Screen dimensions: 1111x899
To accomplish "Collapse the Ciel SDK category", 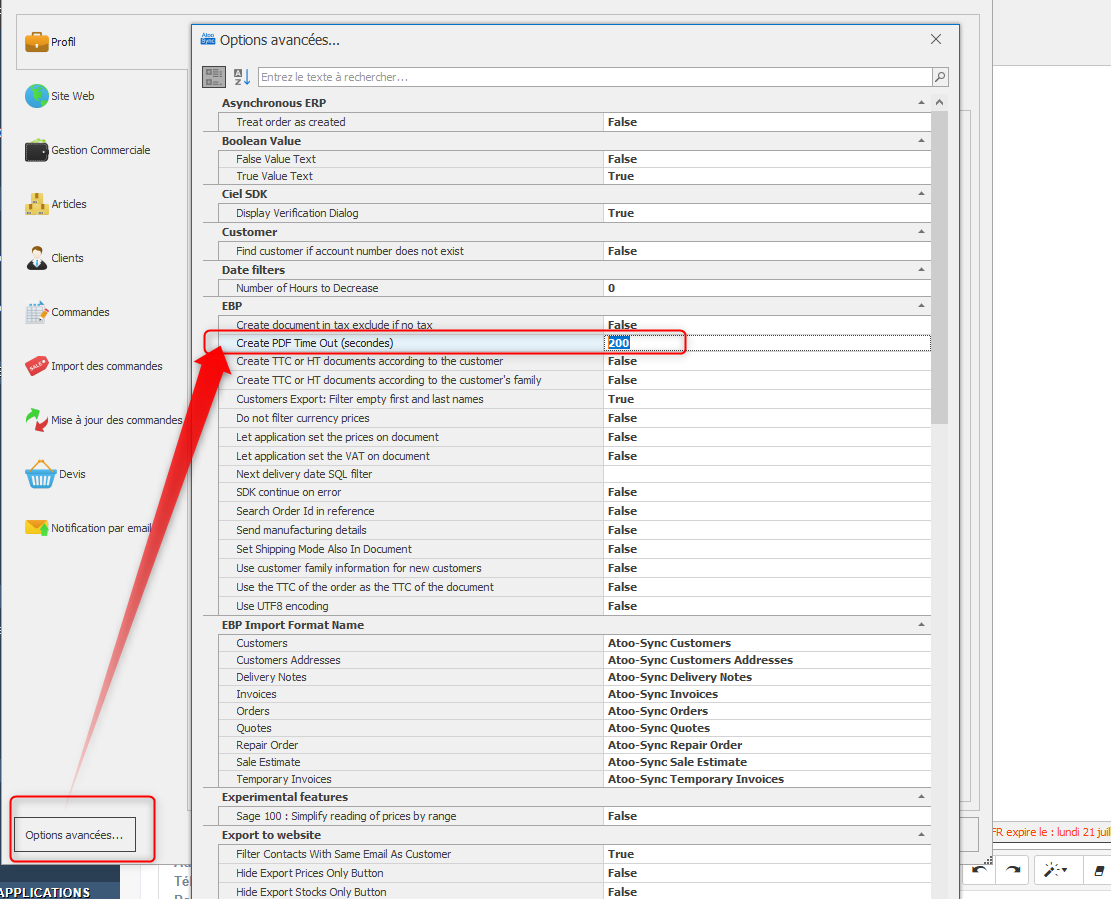I will click(x=921, y=193).
